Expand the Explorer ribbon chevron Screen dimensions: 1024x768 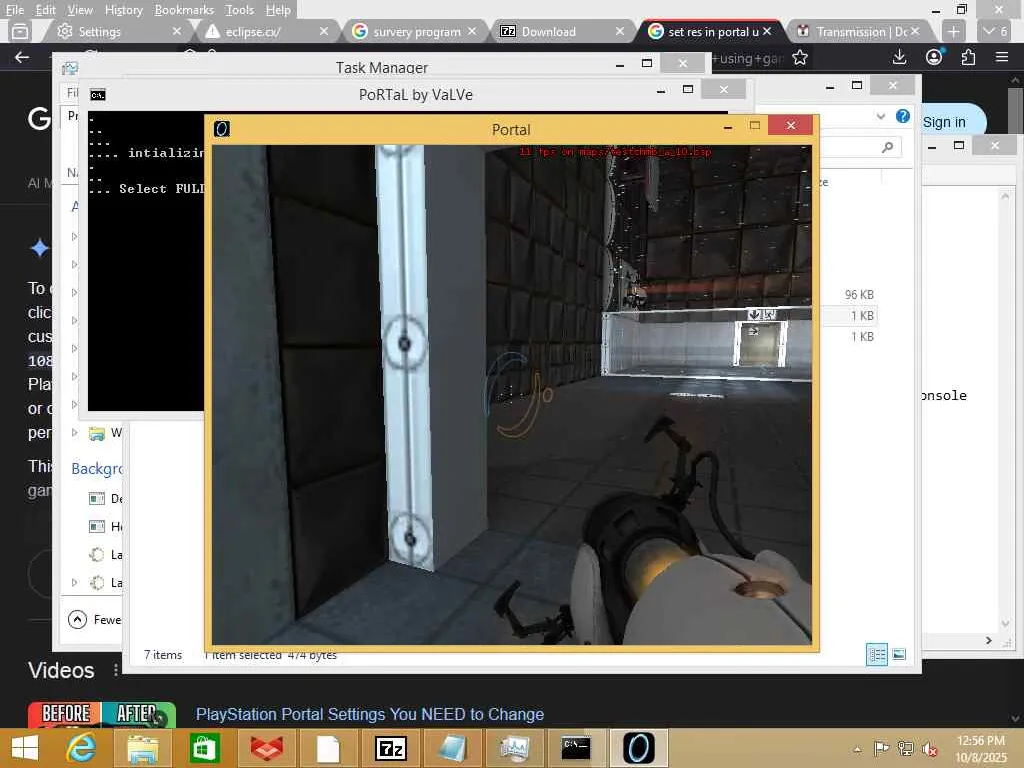coord(881,116)
